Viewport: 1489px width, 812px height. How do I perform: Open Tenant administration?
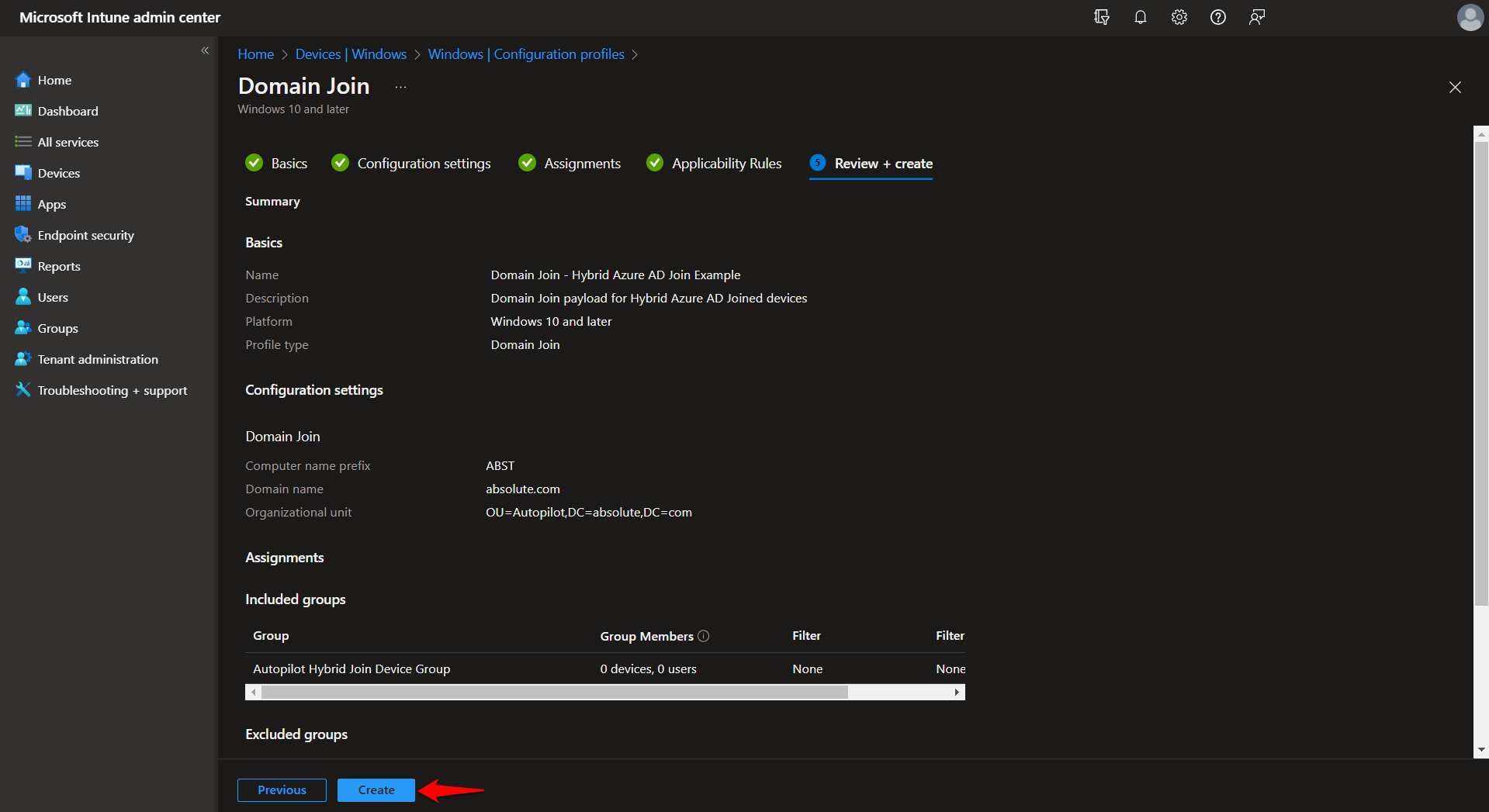point(96,358)
